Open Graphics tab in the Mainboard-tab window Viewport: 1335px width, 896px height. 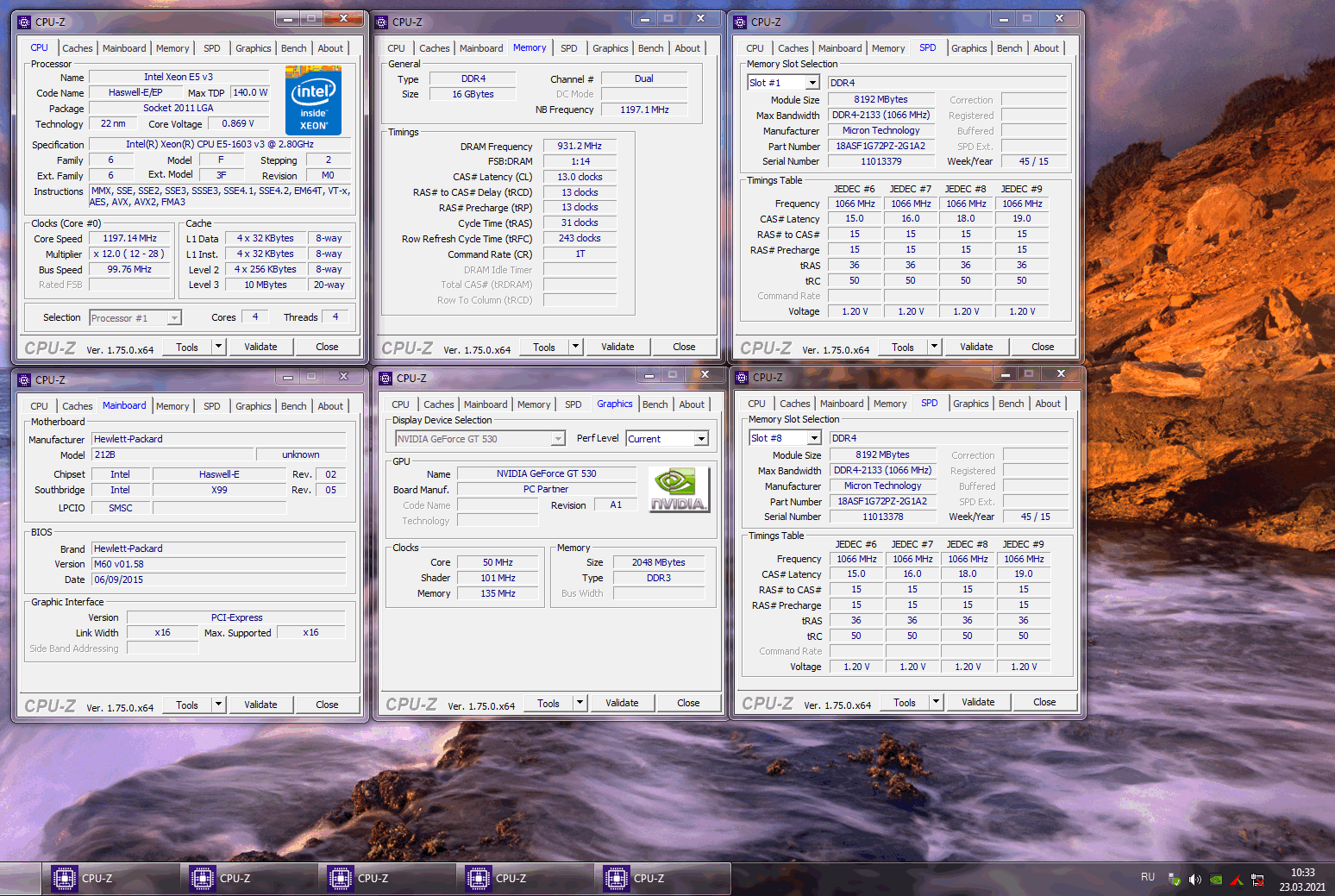(254, 406)
